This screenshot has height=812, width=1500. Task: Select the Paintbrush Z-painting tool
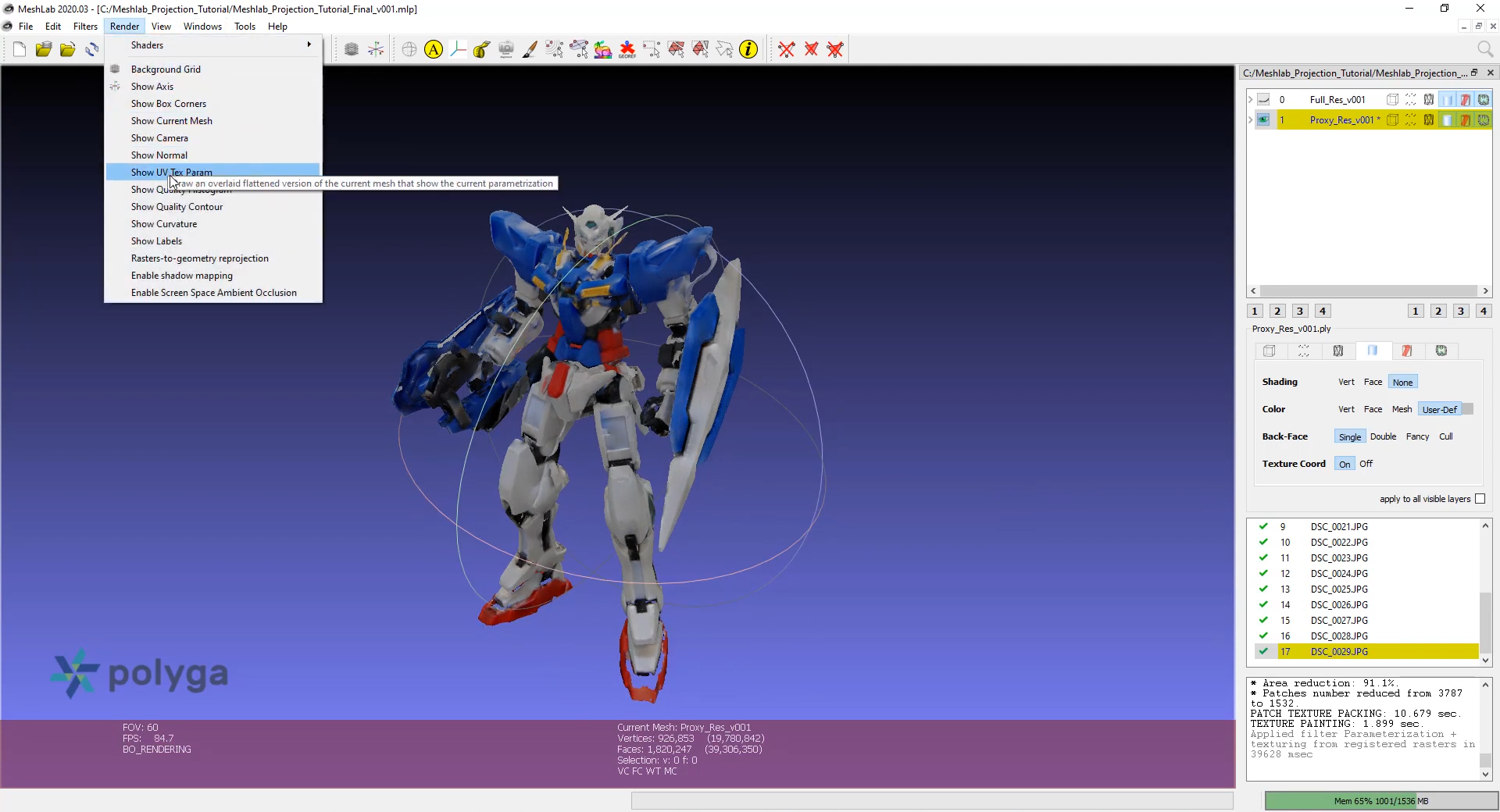click(x=530, y=50)
